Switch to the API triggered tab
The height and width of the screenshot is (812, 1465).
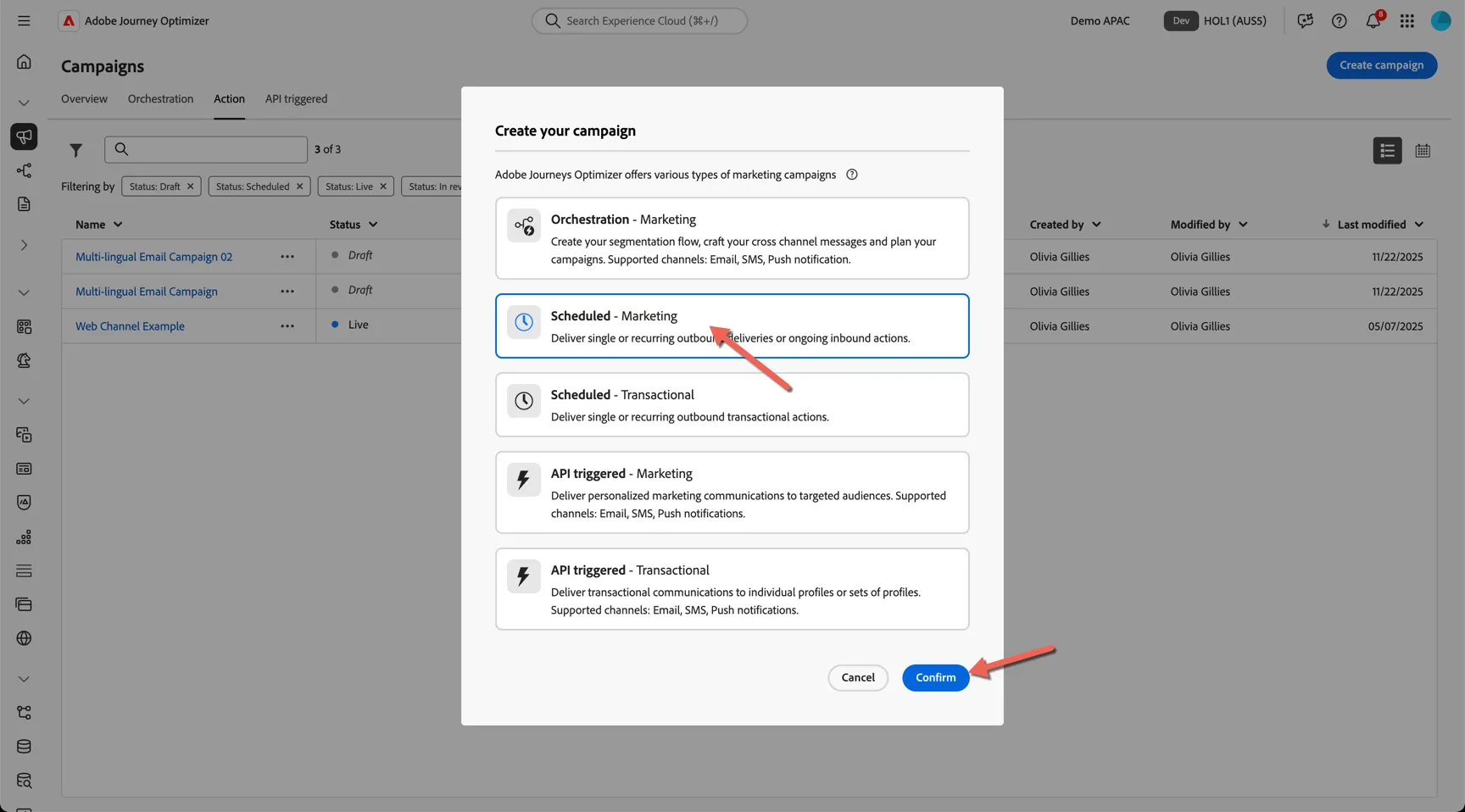(296, 99)
